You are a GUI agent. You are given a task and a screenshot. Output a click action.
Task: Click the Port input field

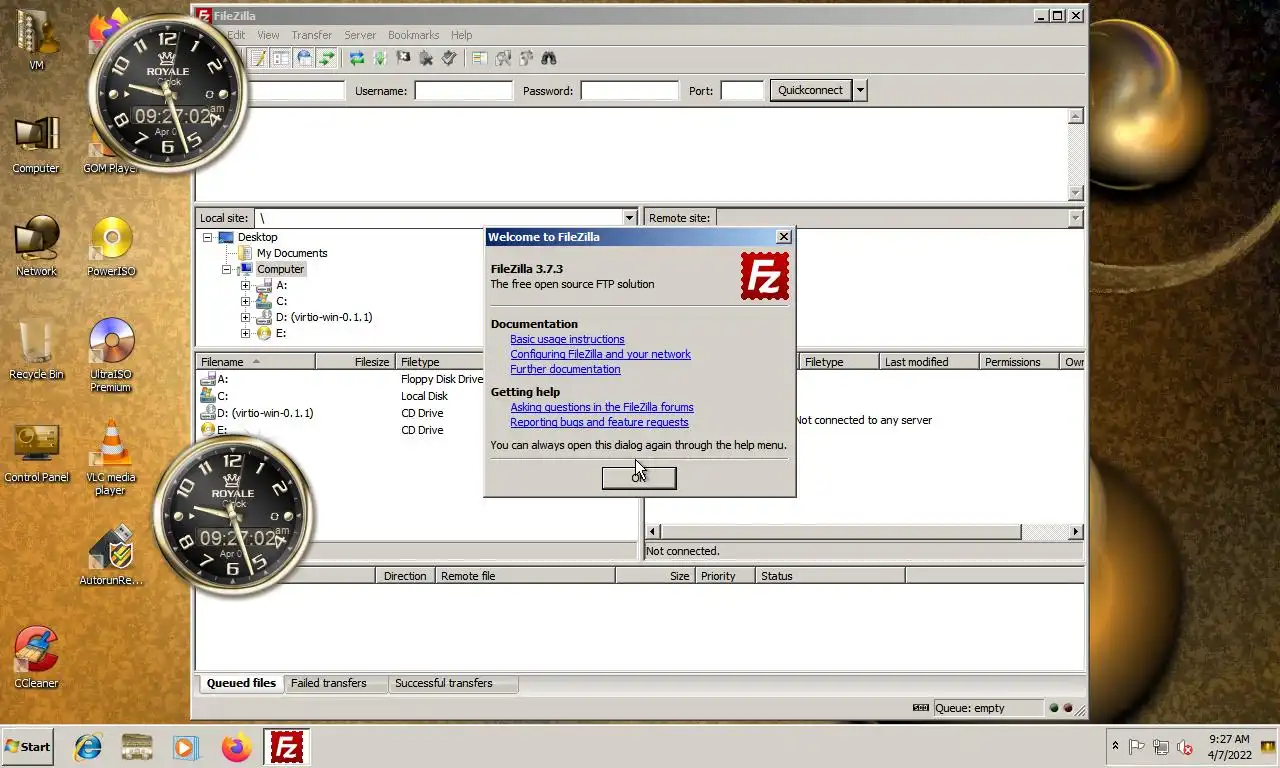click(742, 90)
